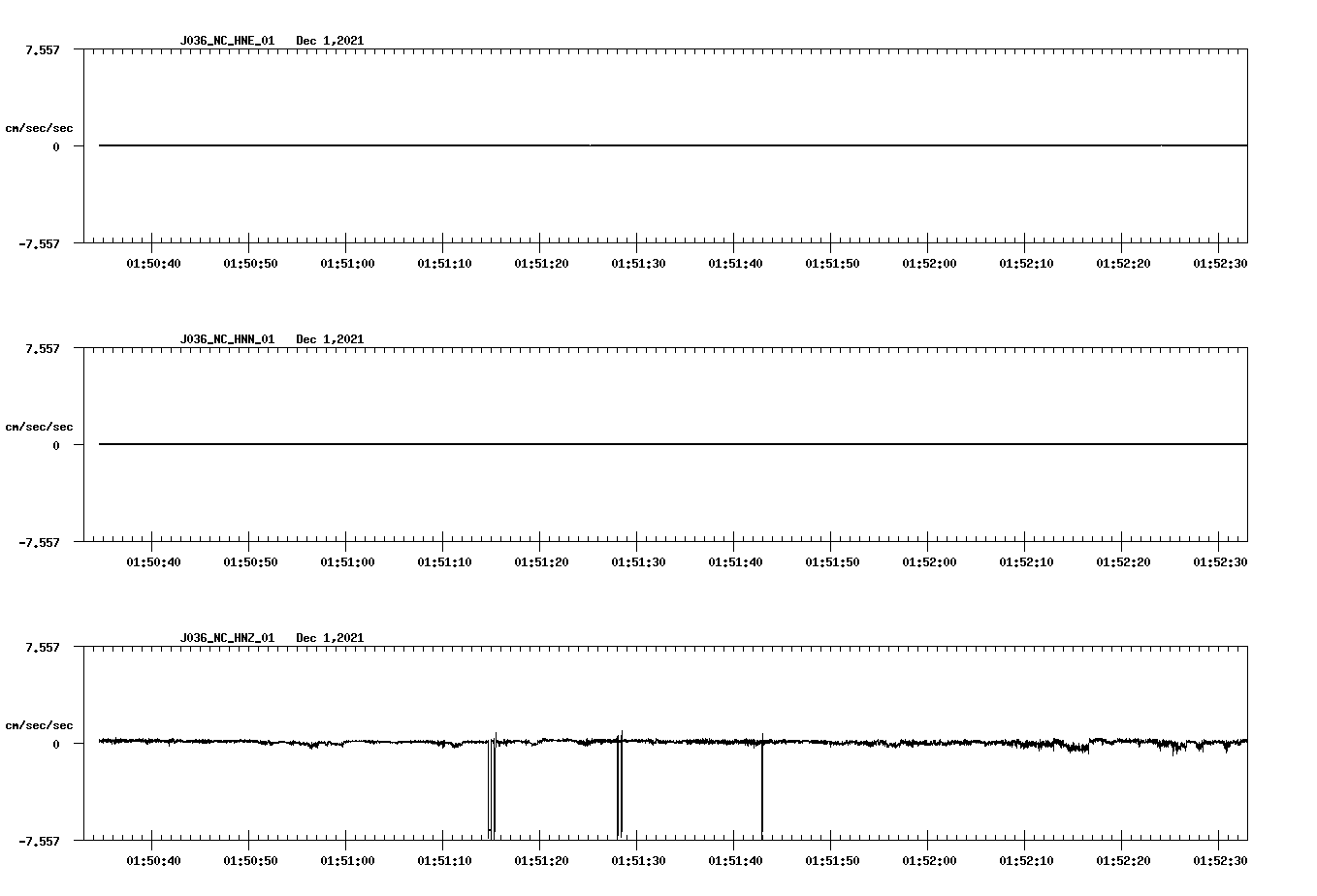Click the 01:52:20 time label under HNZ plot
1317x896 pixels.
[1123, 861]
